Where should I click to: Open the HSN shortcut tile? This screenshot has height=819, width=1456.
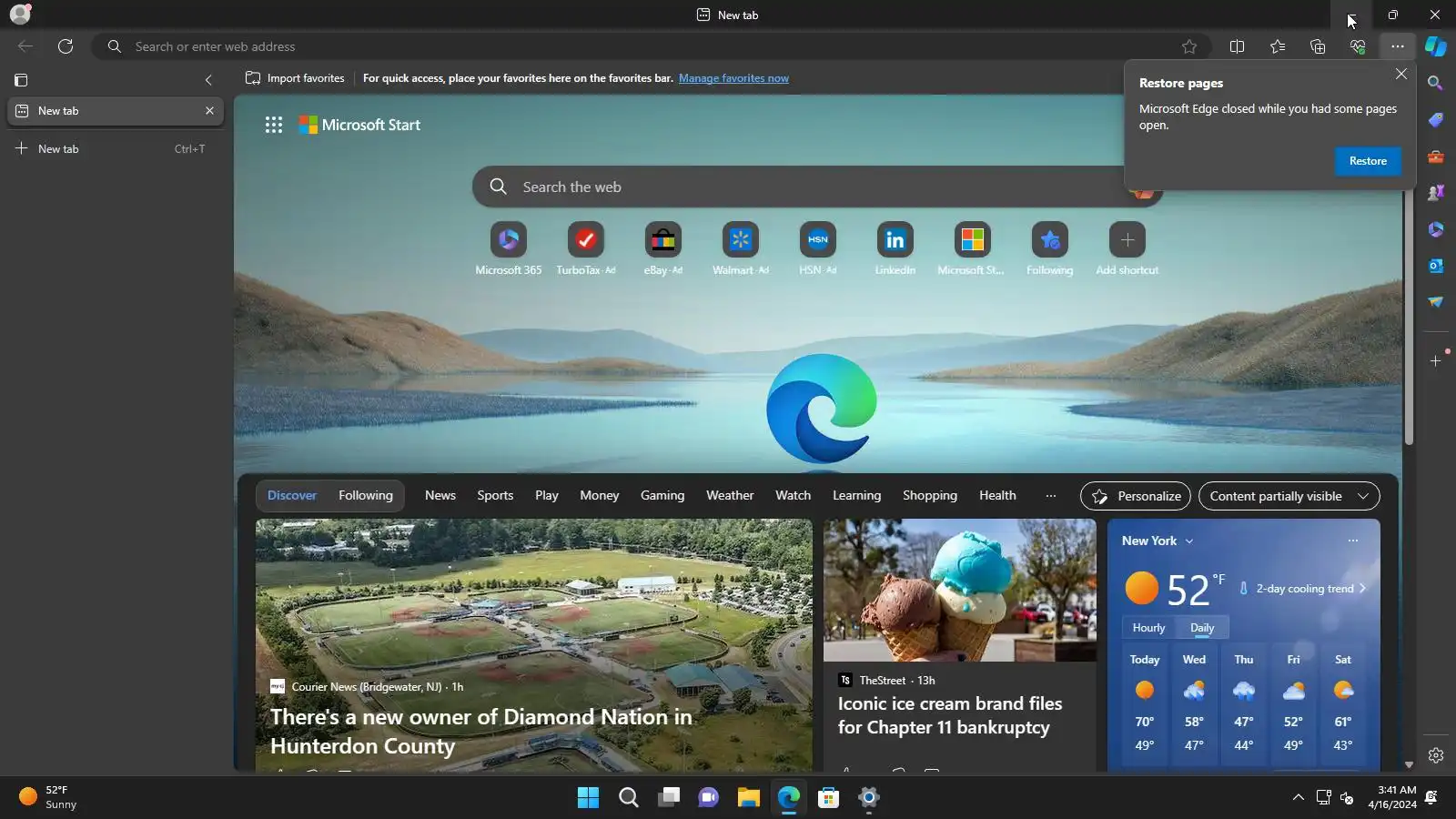point(818,248)
